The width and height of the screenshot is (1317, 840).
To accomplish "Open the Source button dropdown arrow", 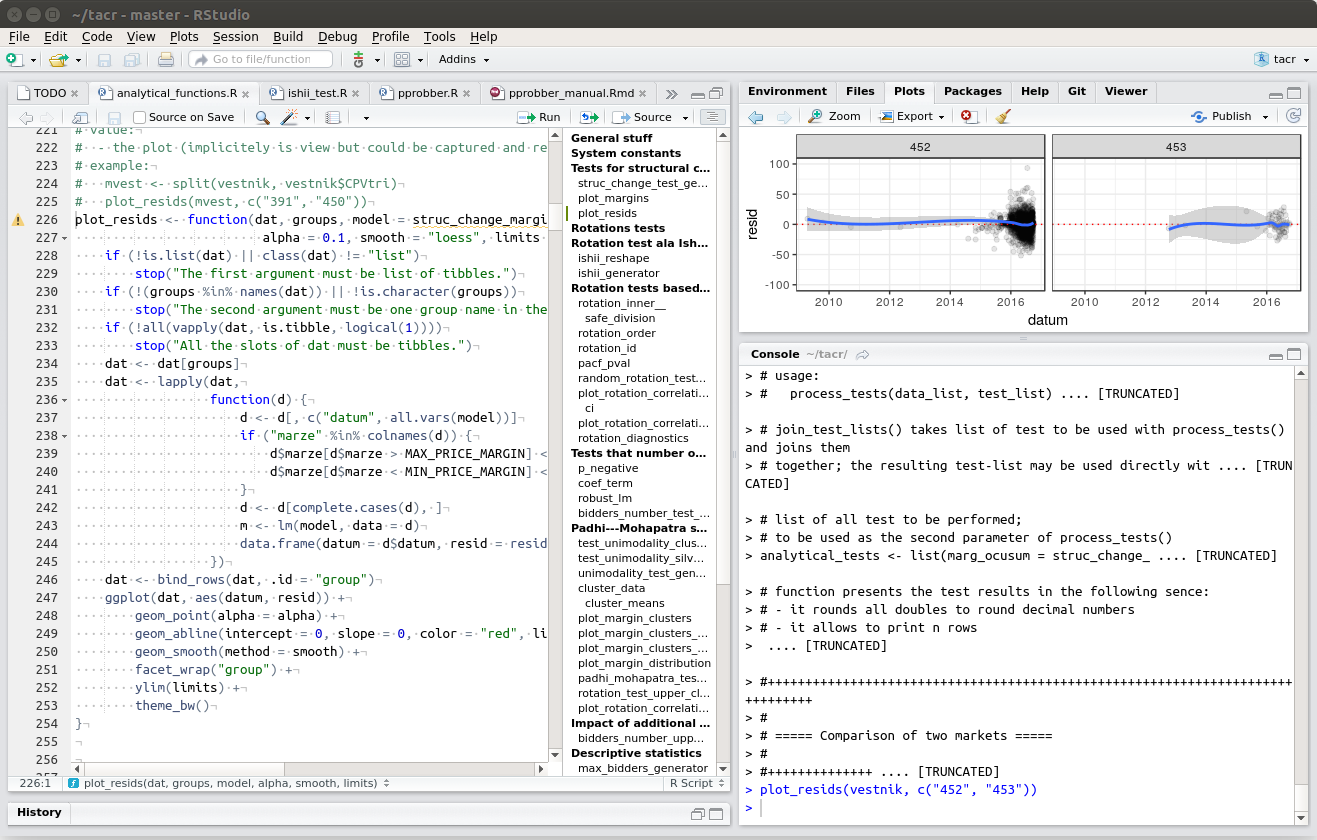I will tap(683, 117).
